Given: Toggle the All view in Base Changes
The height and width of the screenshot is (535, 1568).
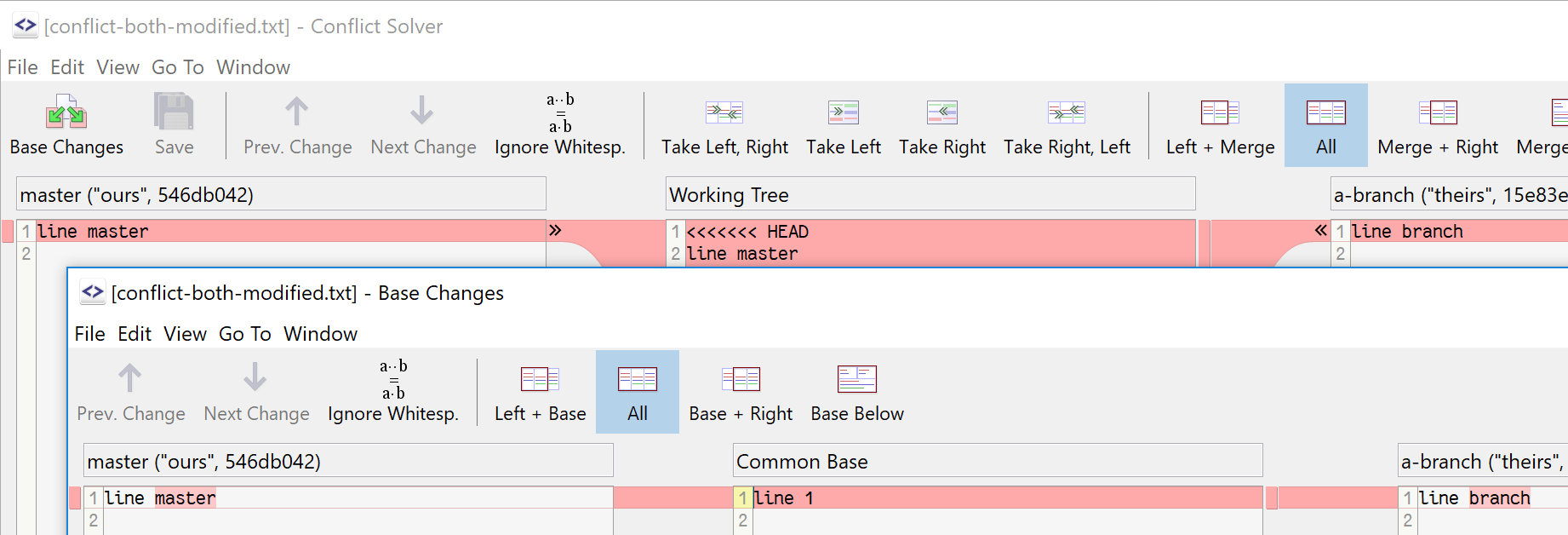Looking at the screenshot, I should (637, 392).
